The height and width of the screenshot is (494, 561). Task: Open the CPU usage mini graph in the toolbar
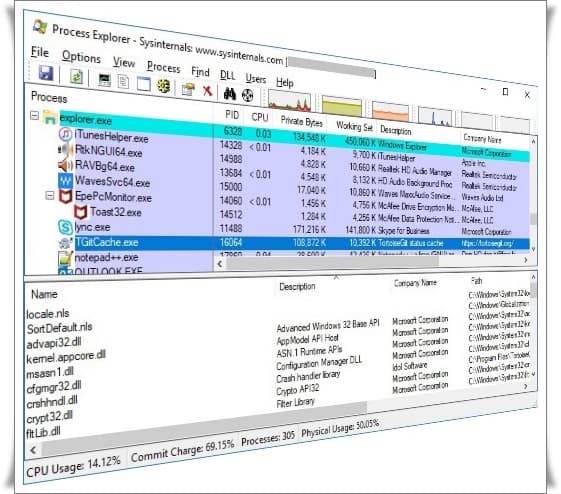[x=289, y=100]
